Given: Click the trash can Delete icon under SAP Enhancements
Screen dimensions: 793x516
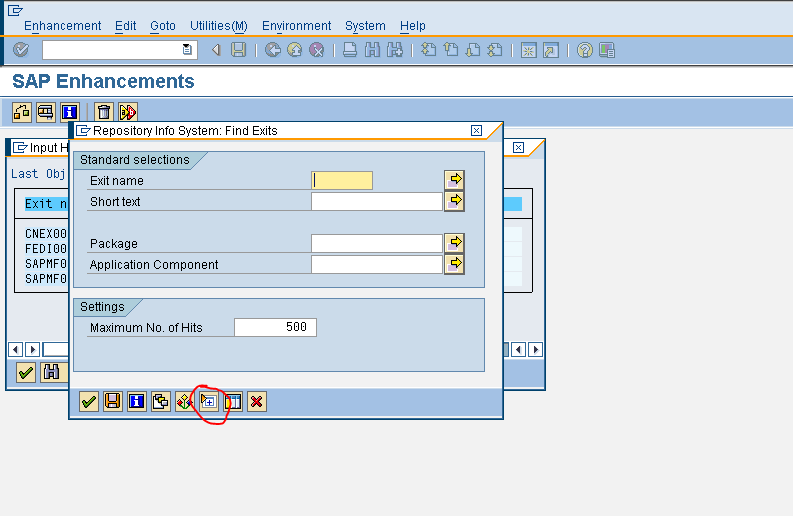Looking at the screenshot, I should click(104, 112).
